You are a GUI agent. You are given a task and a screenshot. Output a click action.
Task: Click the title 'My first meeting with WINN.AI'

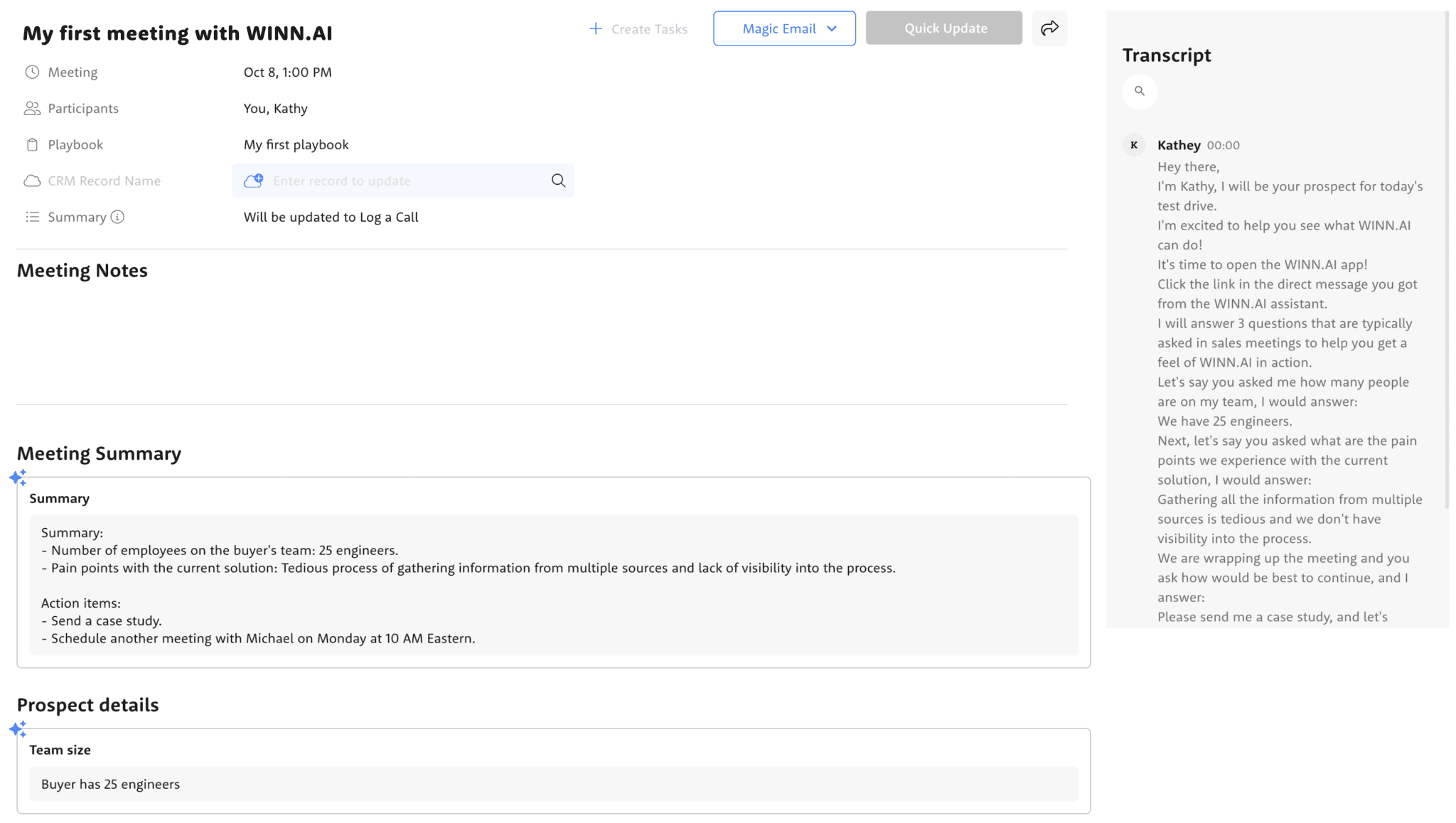(178, 33)
